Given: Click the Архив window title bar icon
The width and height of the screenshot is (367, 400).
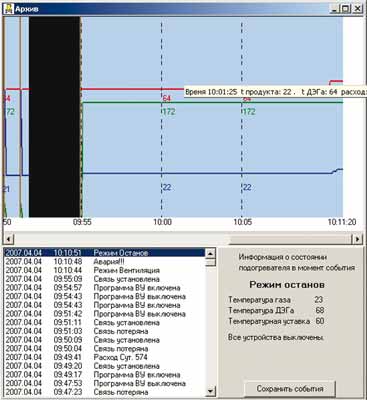Looking at the screenshot, I should 9,8.
